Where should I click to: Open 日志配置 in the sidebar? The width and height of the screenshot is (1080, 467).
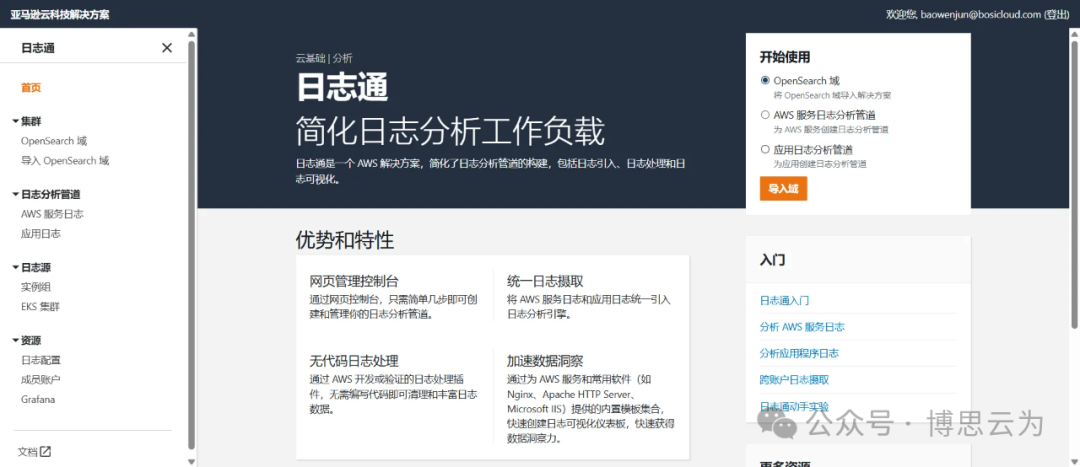click(x=41, y=360)
